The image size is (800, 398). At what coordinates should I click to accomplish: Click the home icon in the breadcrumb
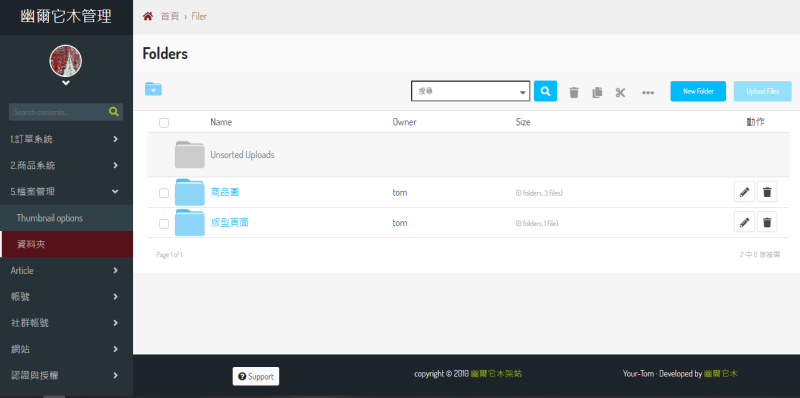(x=147, y=16)
